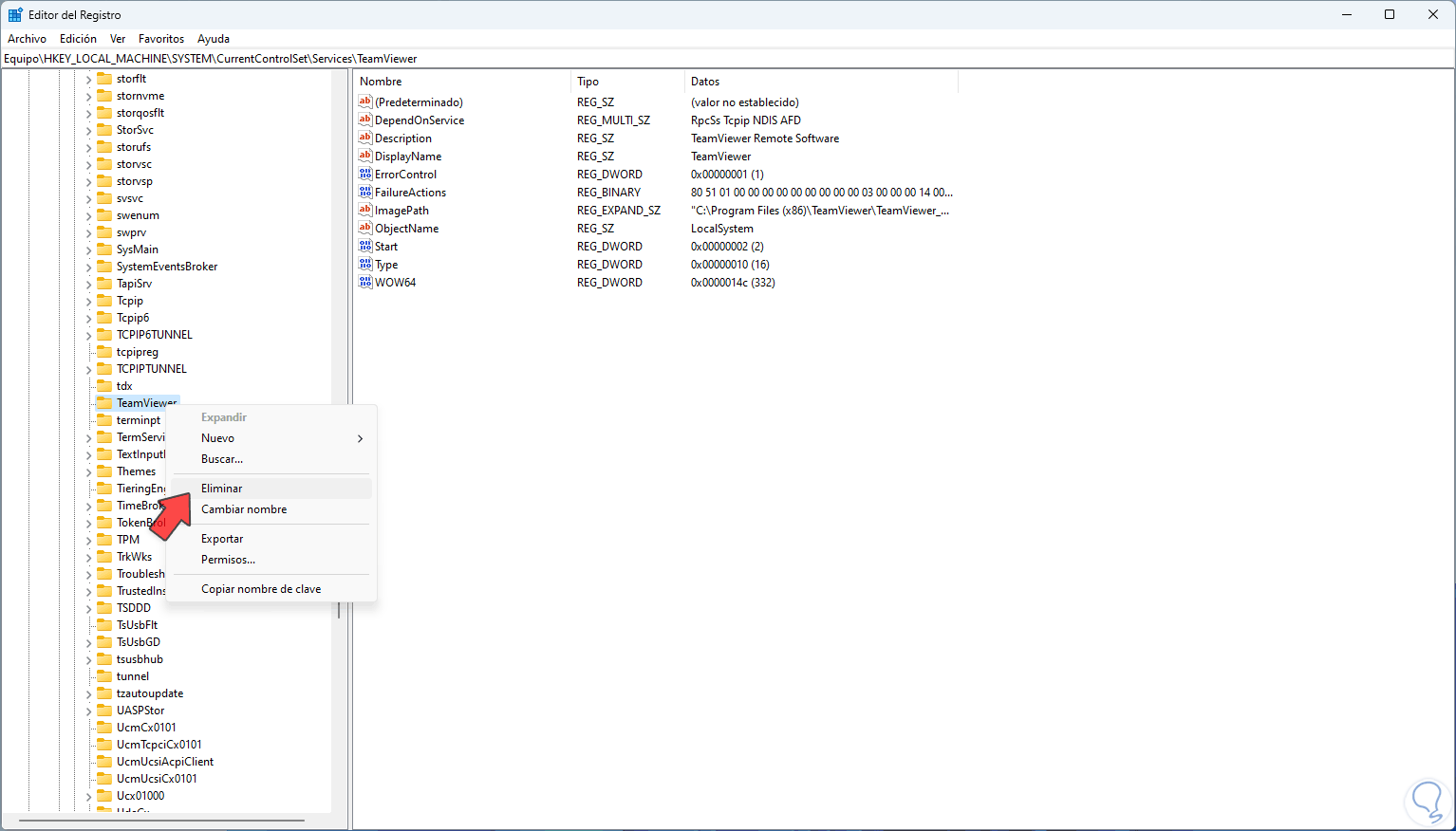Click the TSDDD folder icon

point(104,608)
